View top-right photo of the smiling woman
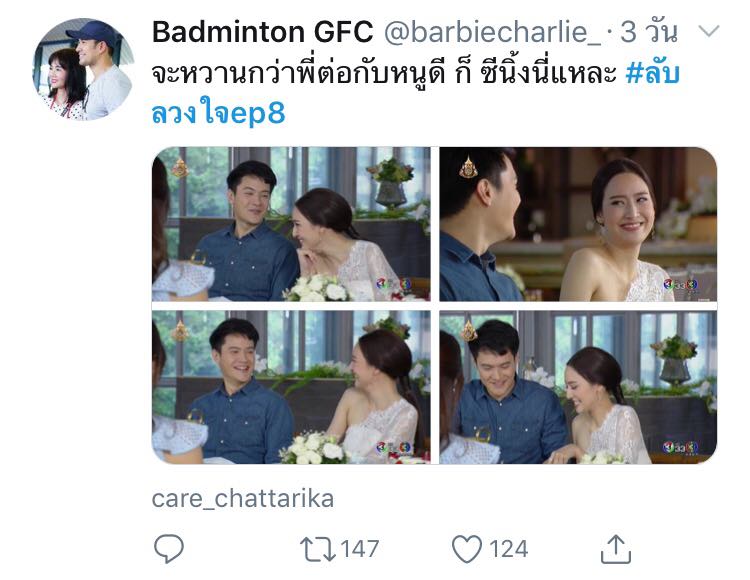The image size is (750, 580). click(x=578, y=224)
